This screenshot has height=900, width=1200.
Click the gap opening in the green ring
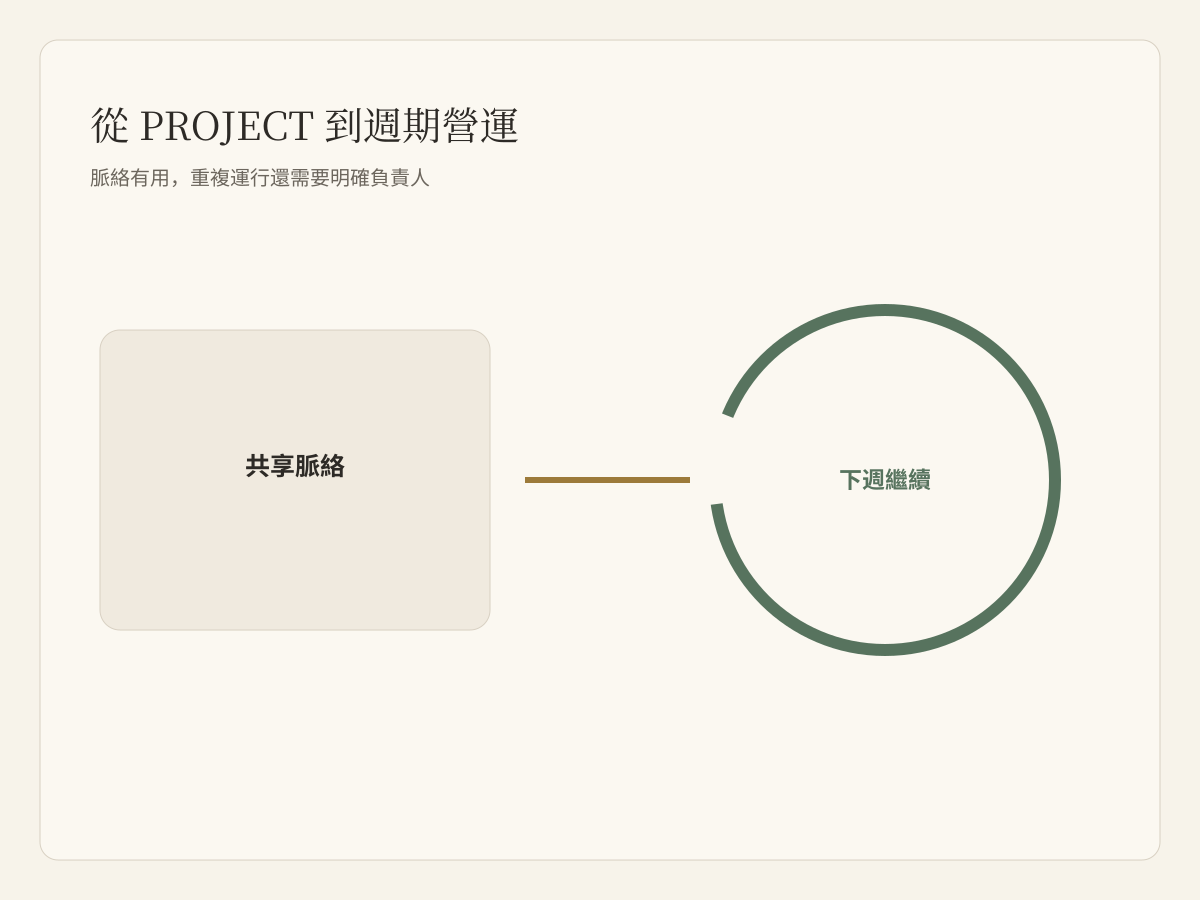click(717, 460)
